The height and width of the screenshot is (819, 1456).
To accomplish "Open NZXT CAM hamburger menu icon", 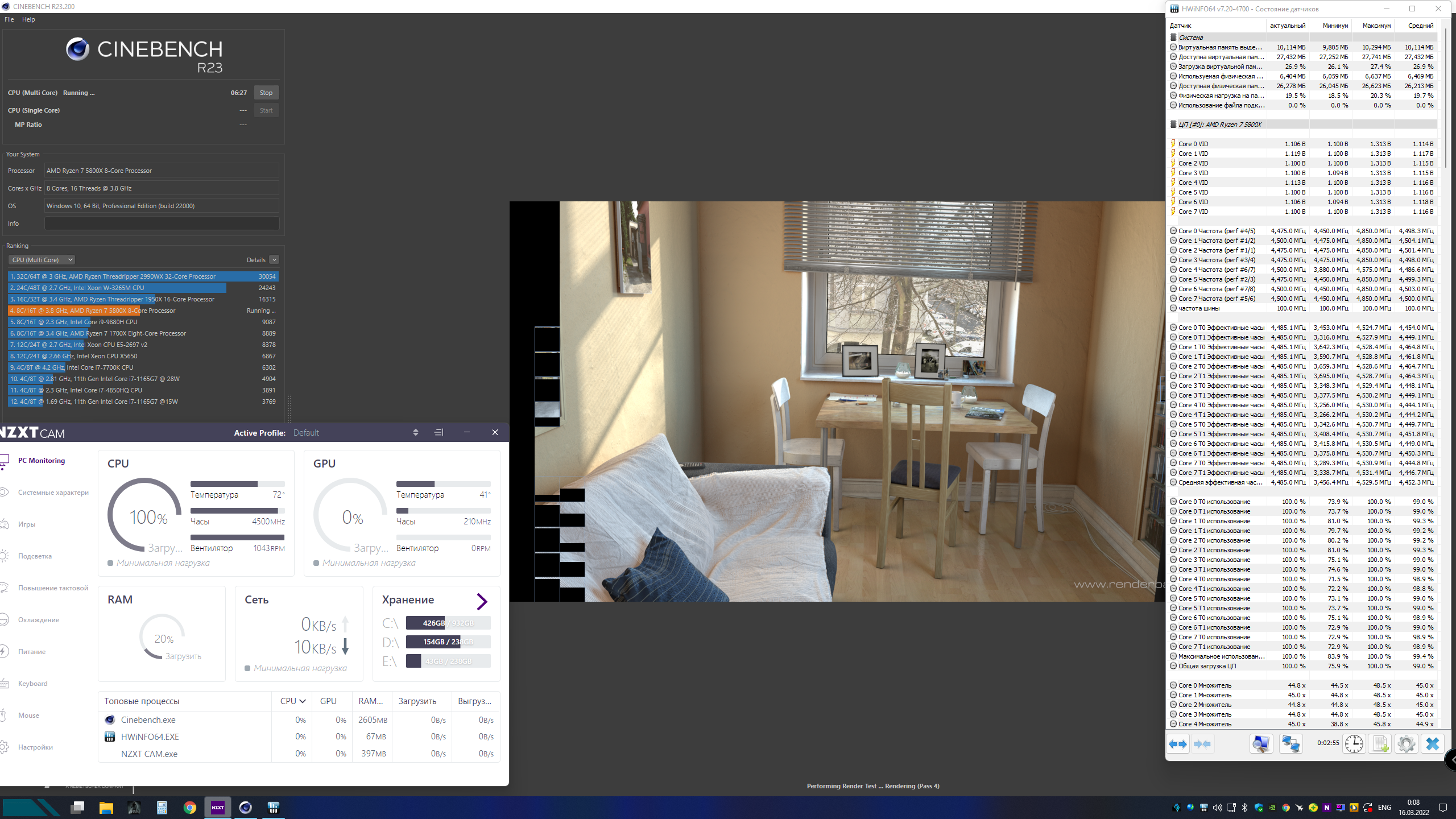I will [439, 432].
